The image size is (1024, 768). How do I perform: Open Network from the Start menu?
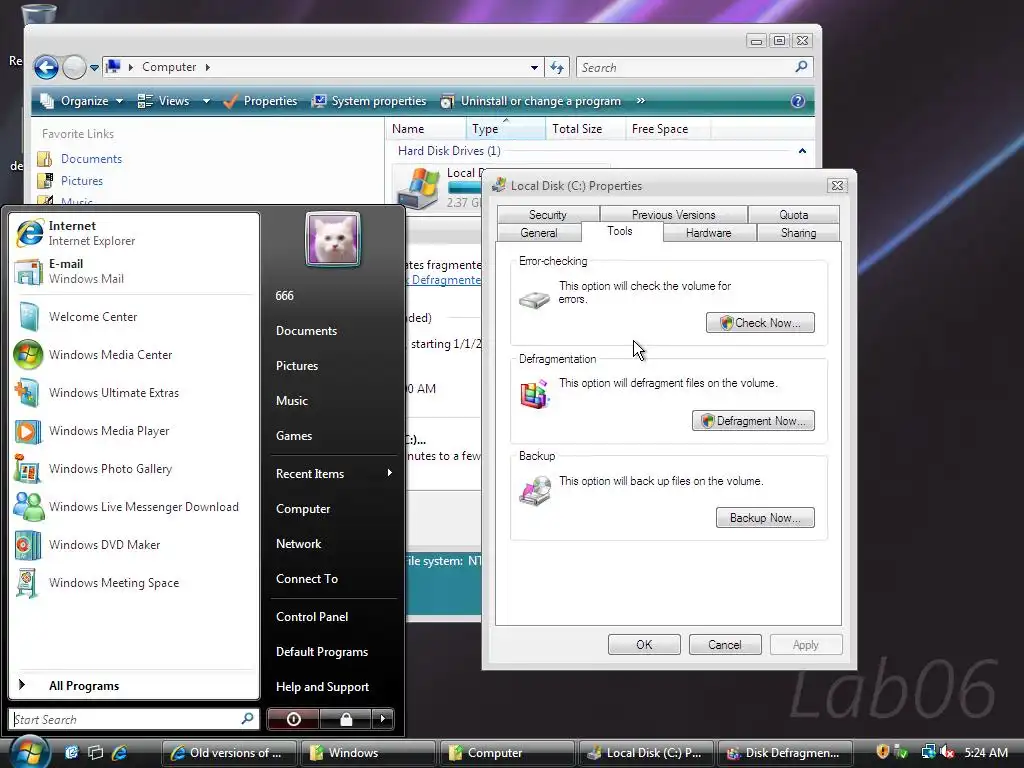click(333, 543)
